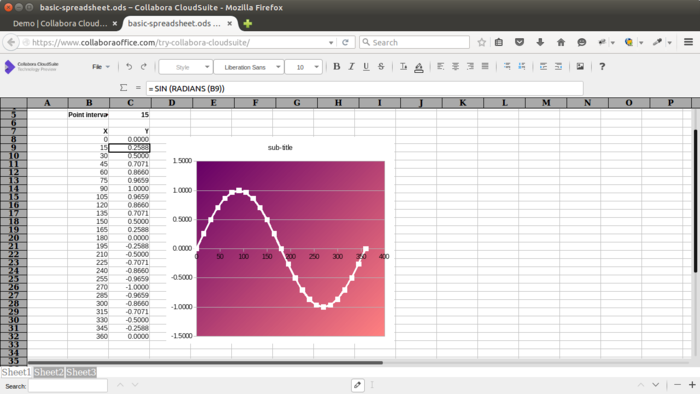This screenshot has height=394, width=700.
Task: Click the redo arrow icon
Action: (144, 66)
